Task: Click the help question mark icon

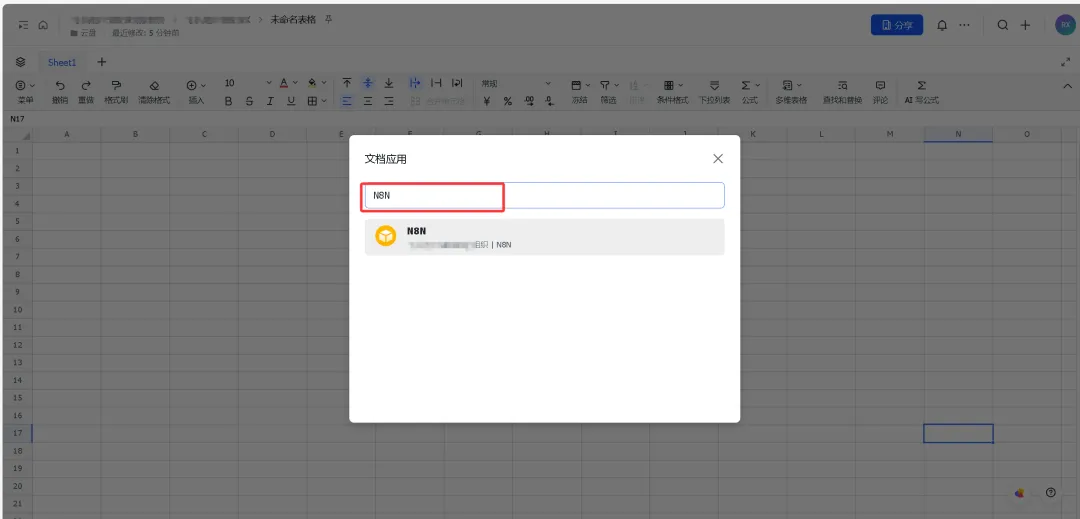Action: (x=1050, y=492)
